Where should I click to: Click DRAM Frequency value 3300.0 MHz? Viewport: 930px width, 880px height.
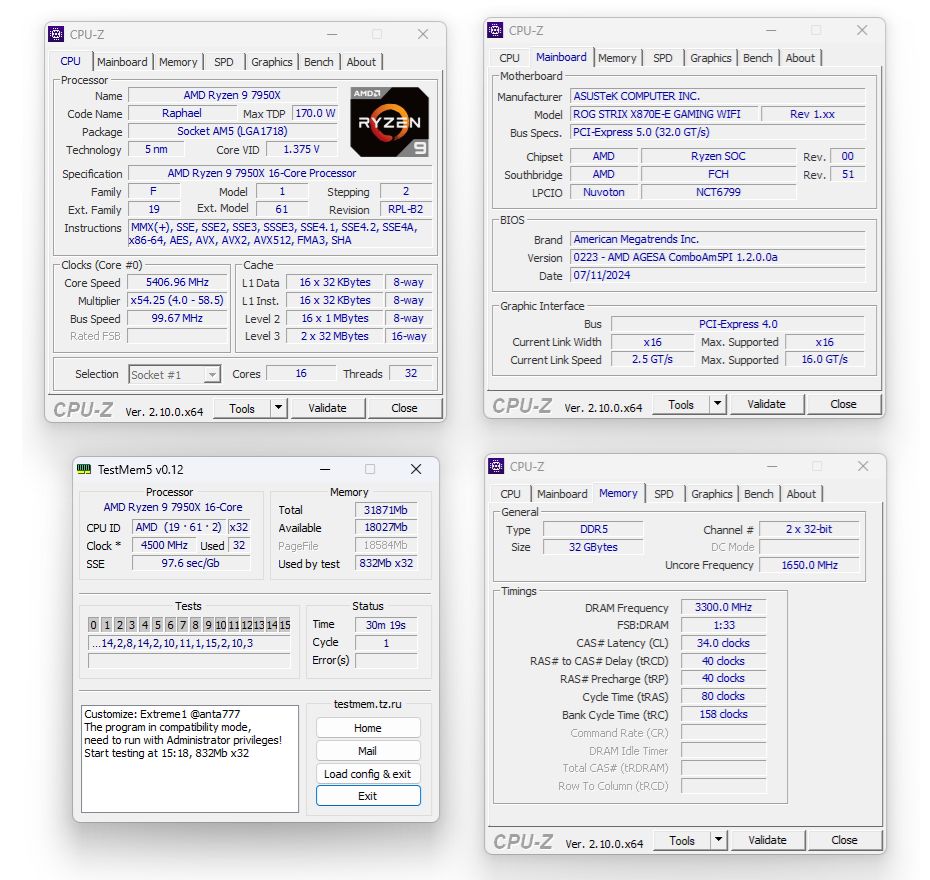(x=724, y=607)
